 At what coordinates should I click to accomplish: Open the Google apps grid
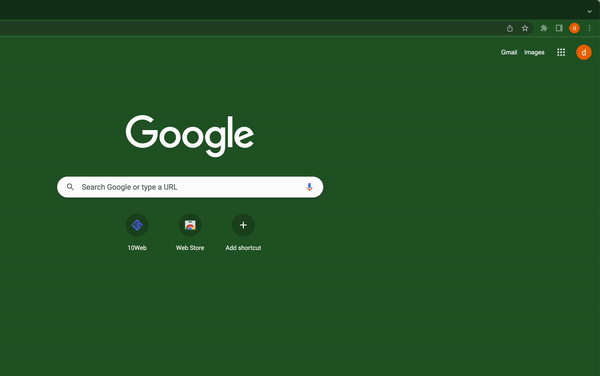tap(561, 52)
